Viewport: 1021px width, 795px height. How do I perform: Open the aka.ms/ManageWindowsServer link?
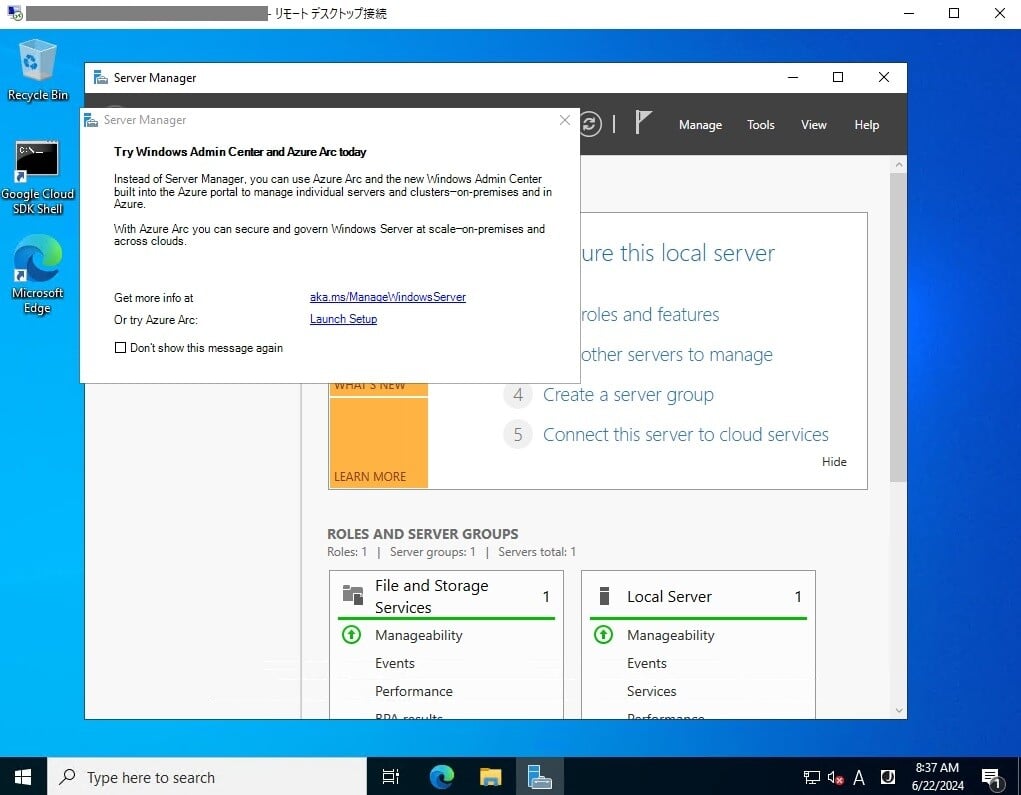(388, 297)
